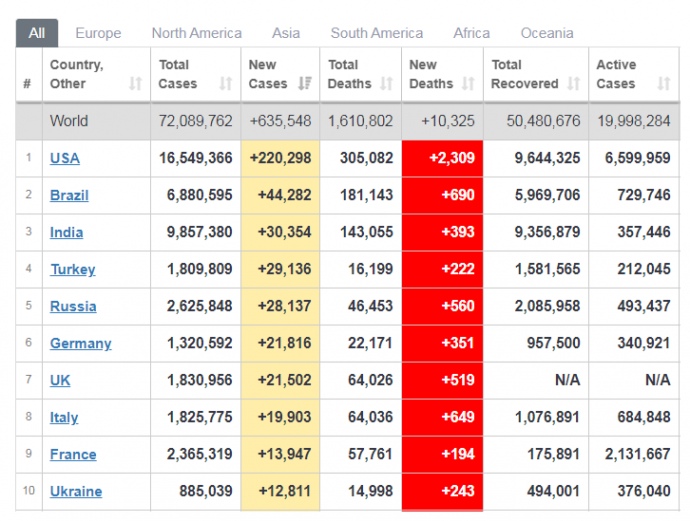This screenshot has width=690, height=521.
Task: Select the Africa tab
Action: coord(471,33)
